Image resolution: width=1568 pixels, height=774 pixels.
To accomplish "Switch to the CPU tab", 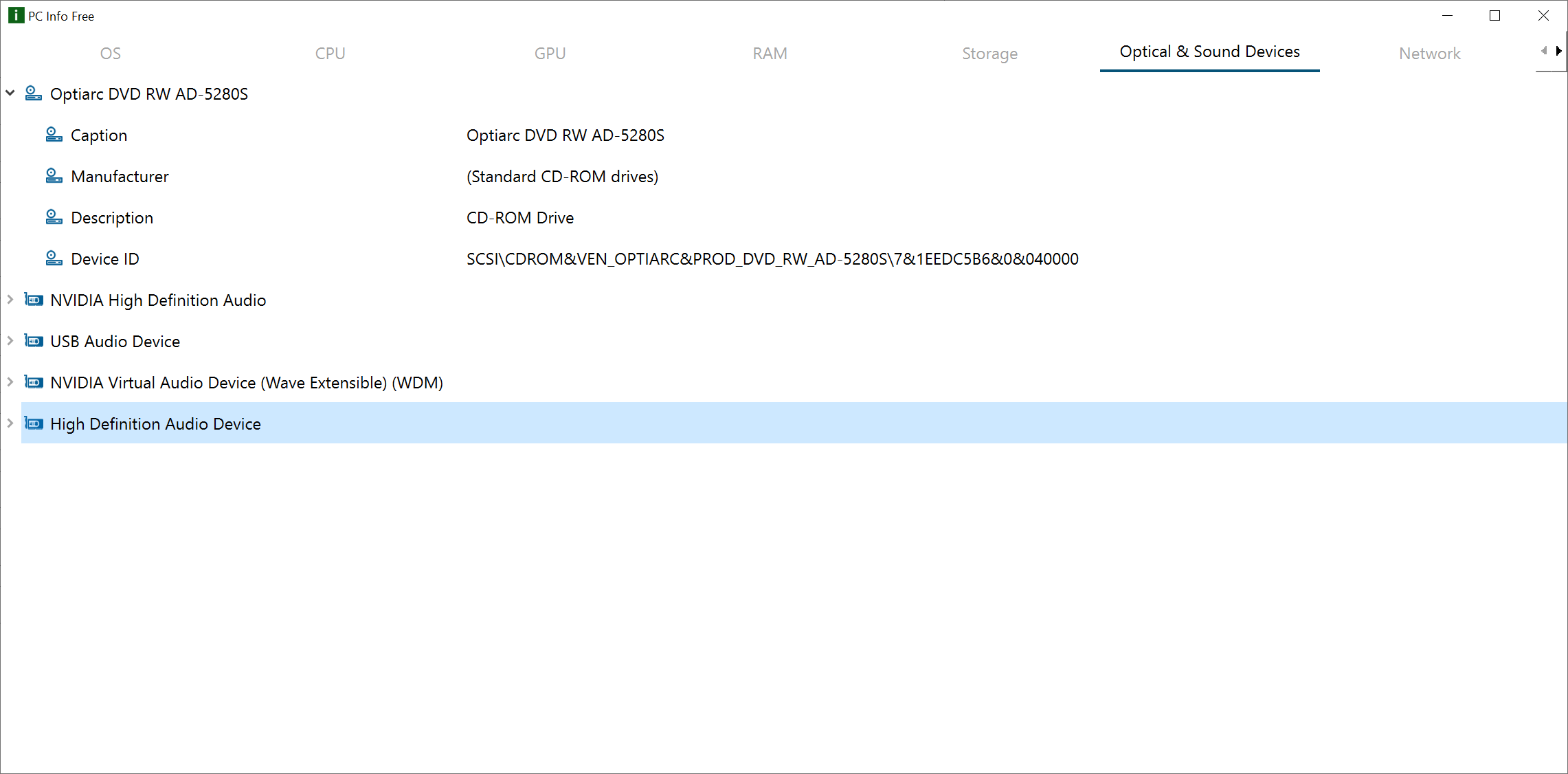I will pos(331,54).
